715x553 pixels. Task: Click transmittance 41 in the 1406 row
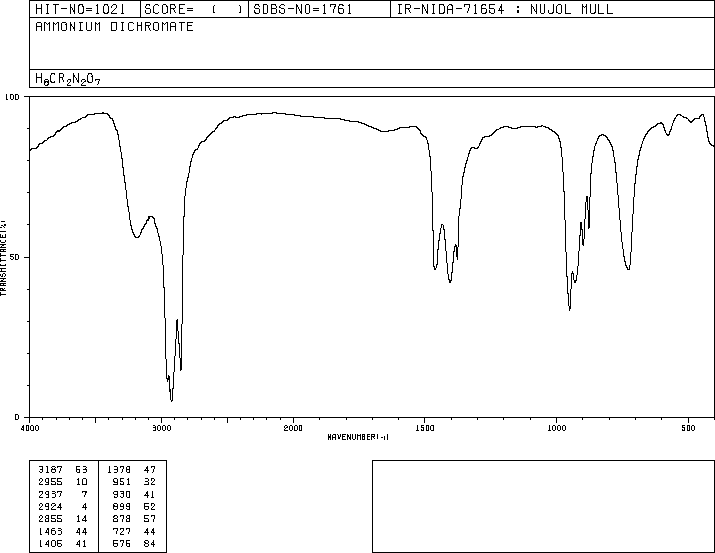point(81,544)
